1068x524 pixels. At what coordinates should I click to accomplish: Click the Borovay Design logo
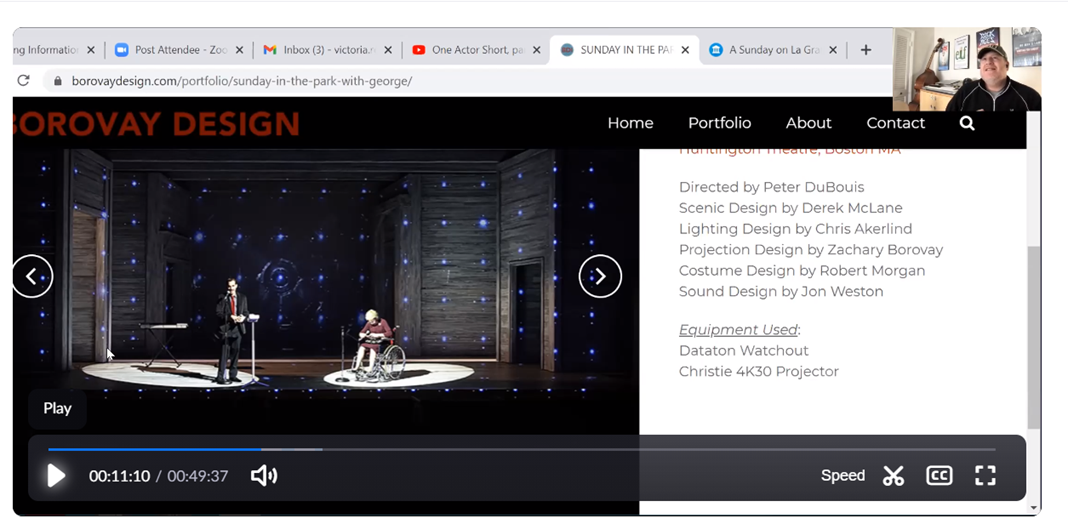[x=156, y=123]
